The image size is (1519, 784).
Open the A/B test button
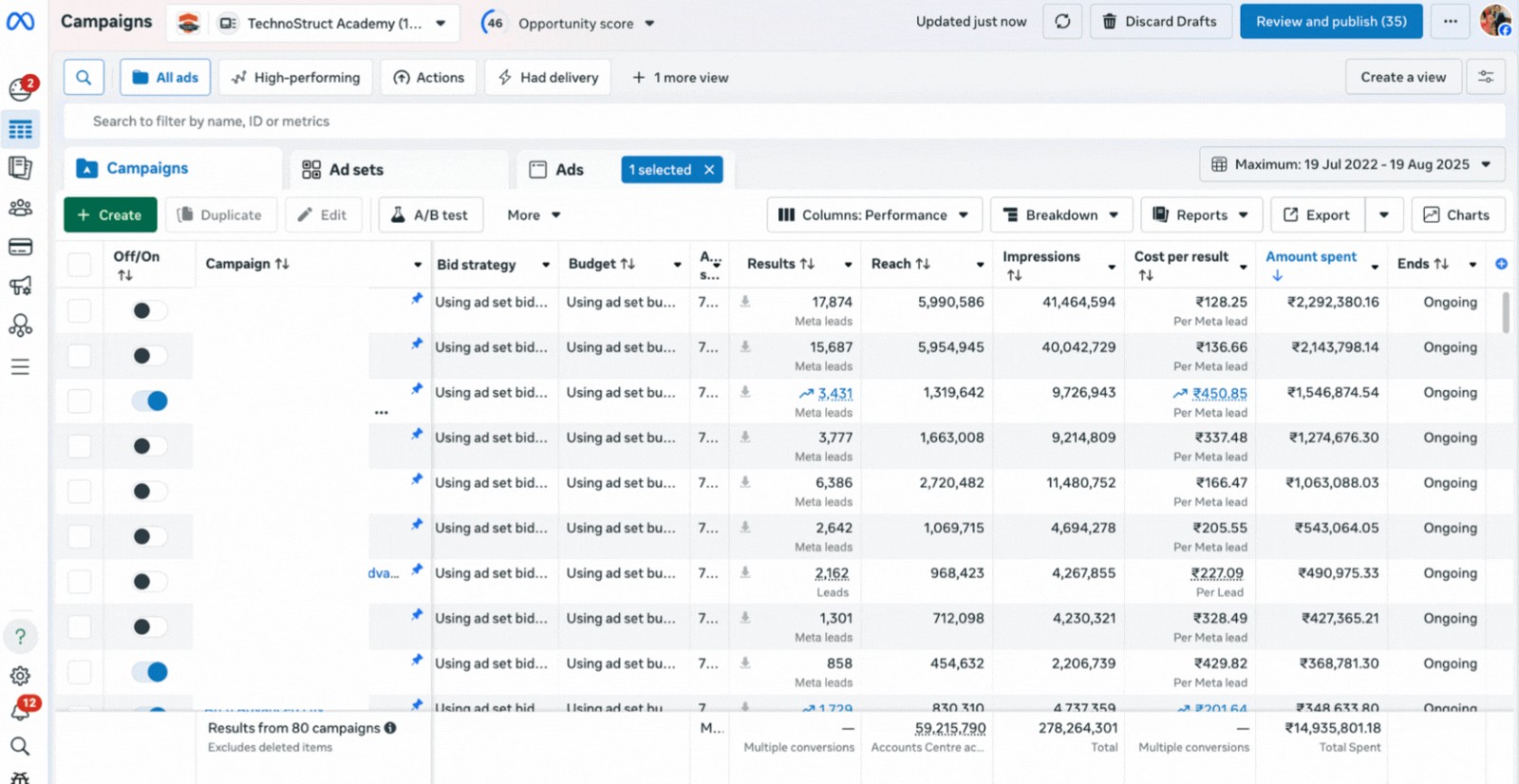[430, 215]
